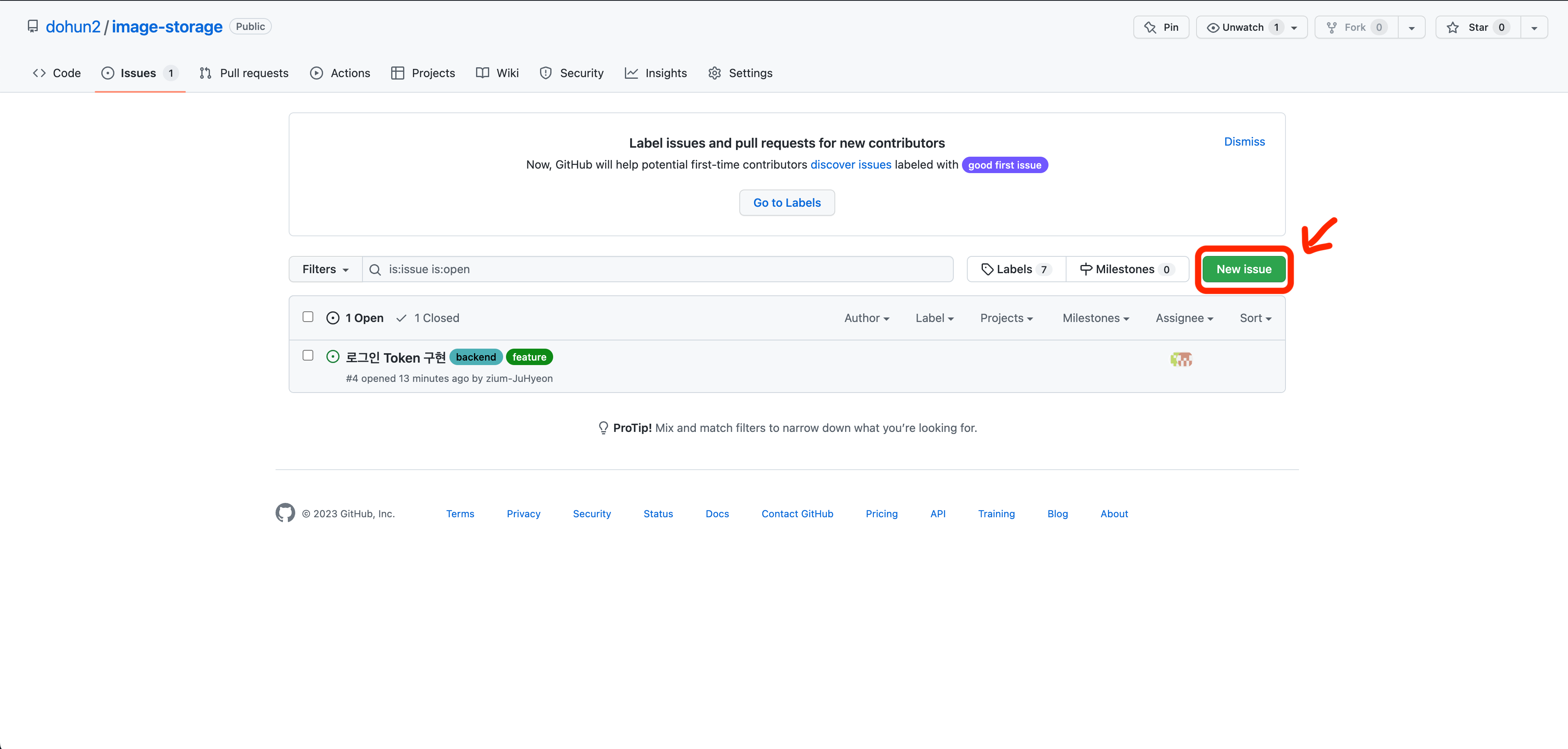This screenshot has width=1568, height=749.
Task: Click the repository icon next to dohun2
Action: point(33,27)
